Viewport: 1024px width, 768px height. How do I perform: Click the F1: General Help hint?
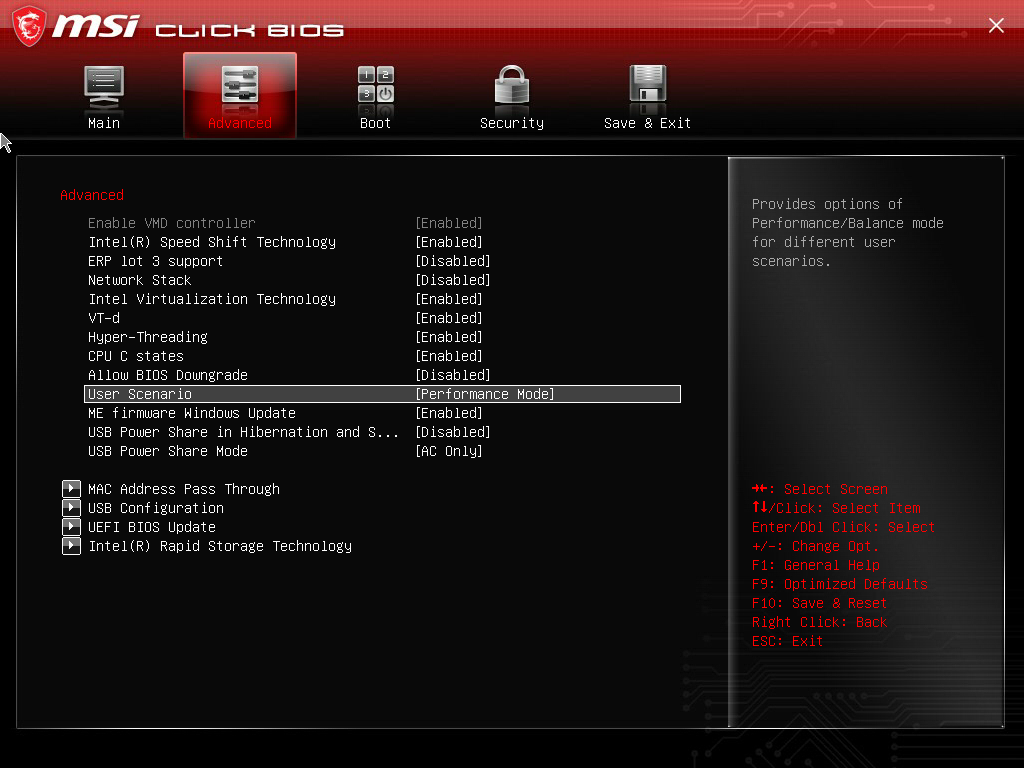[x=815, y=565]
